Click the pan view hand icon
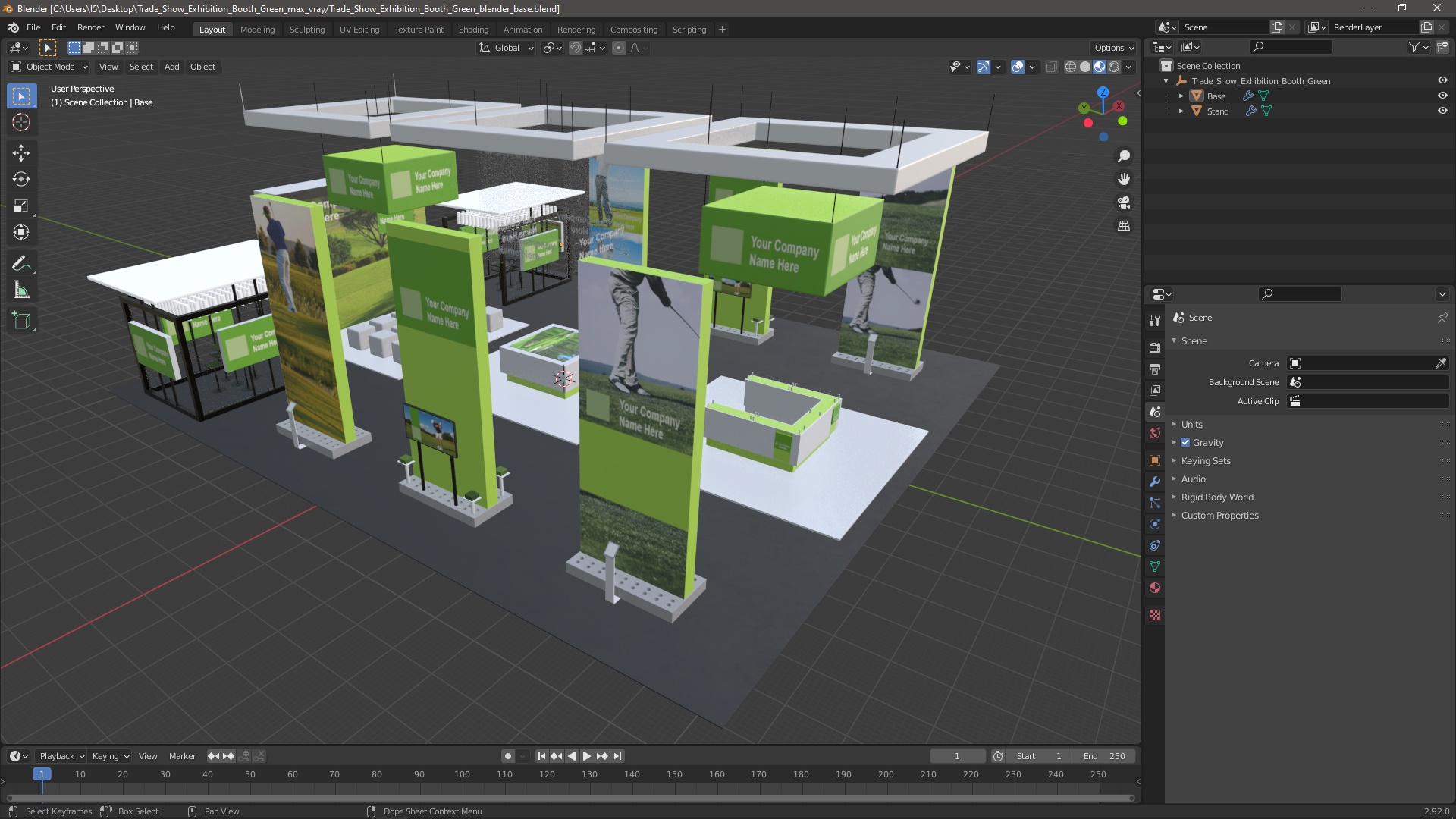The height and width of the screenshot is (819, 1456). (x=1124, y=179)
